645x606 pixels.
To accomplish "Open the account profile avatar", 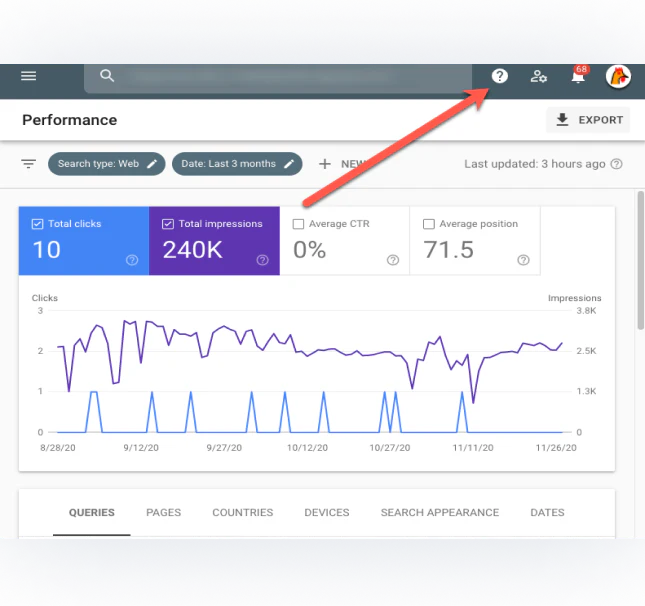I will pos(618,76).
